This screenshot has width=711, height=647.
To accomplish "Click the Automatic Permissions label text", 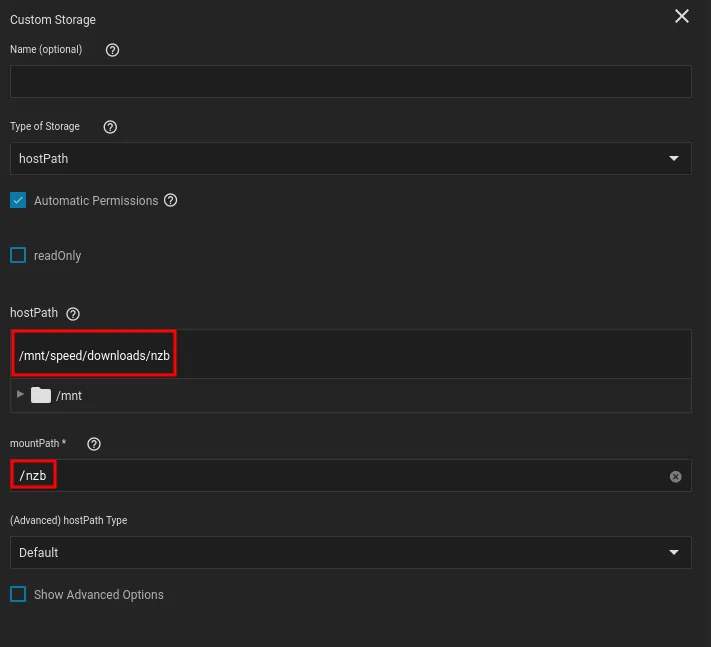I will [96, 201].
